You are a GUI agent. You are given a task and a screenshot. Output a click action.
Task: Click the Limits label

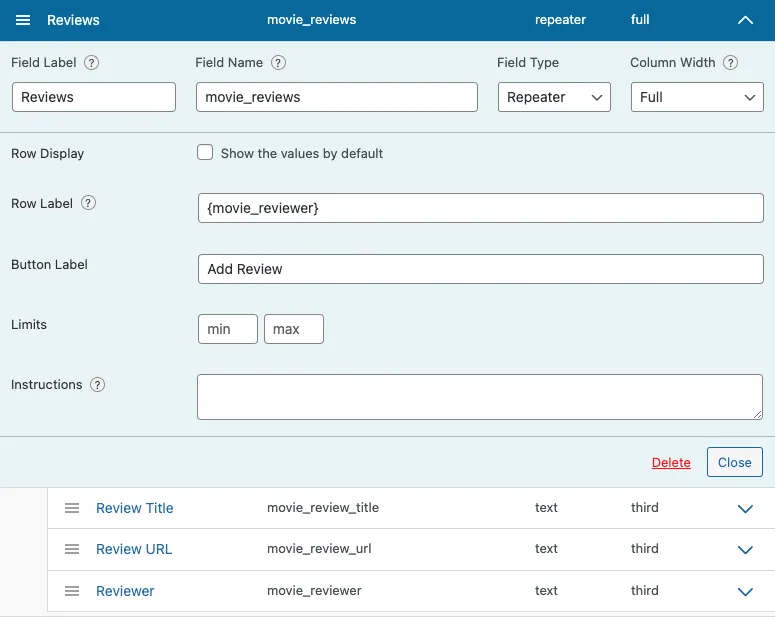pos(29,324)
